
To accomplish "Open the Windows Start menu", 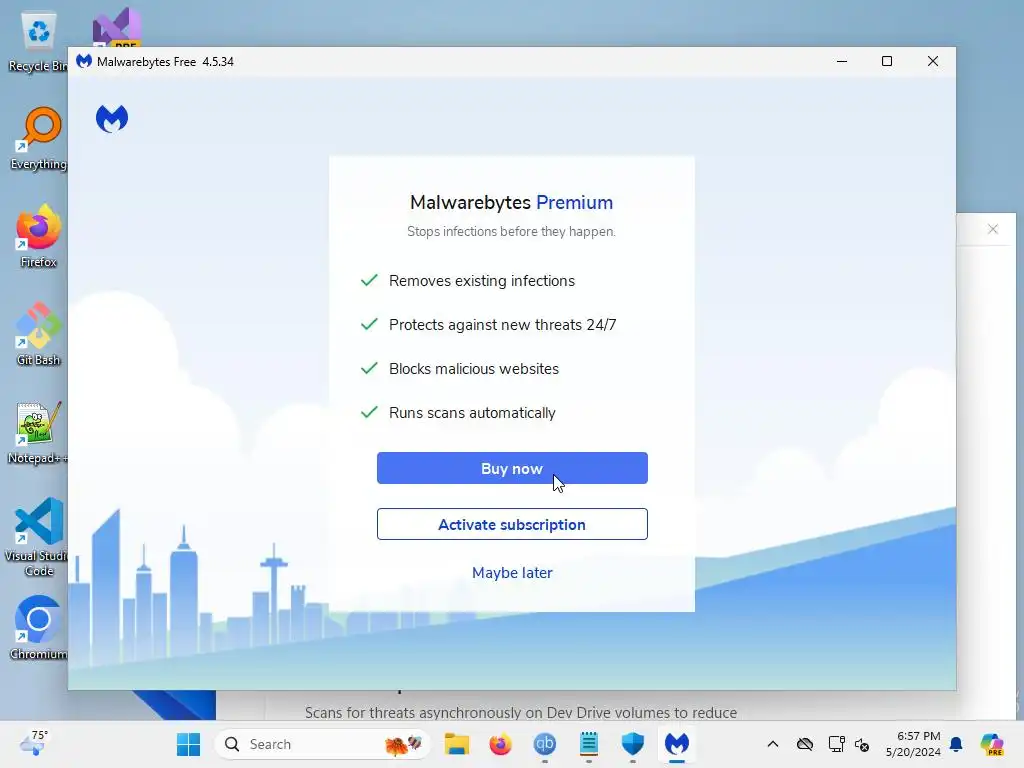I will [x=189, y=744].
